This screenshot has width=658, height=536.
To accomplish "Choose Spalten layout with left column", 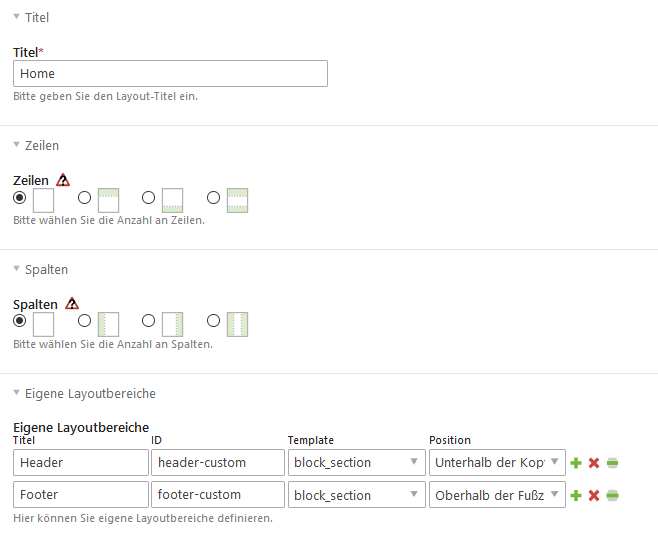I will 85,321.
